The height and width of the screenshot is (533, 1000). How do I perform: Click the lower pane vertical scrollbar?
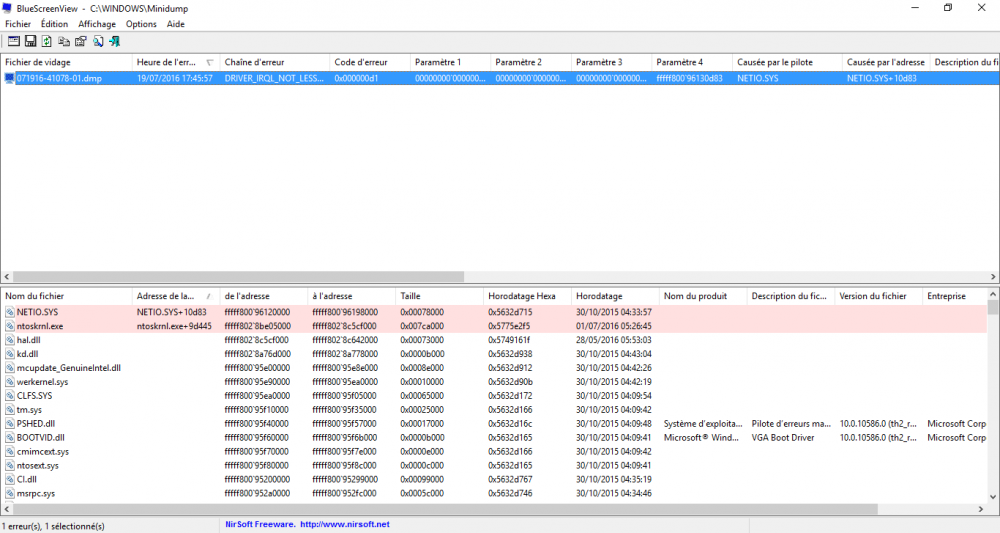(x=993, y=400)
